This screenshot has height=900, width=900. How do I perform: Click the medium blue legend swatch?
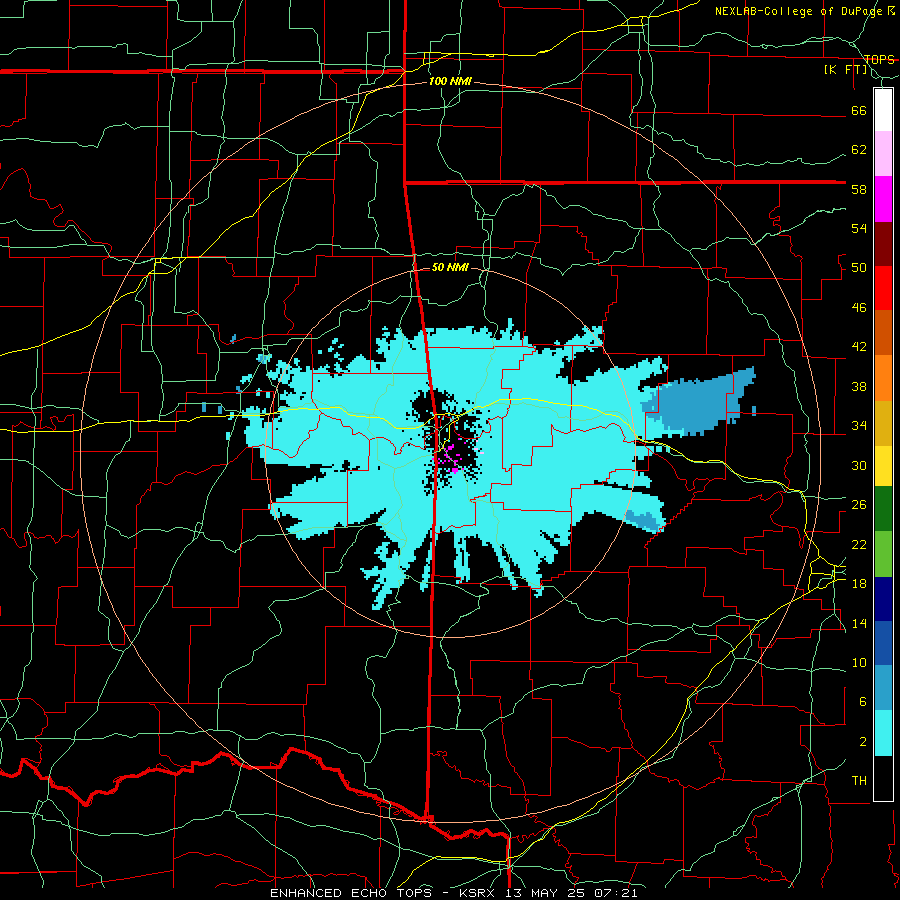click(883, 643)
